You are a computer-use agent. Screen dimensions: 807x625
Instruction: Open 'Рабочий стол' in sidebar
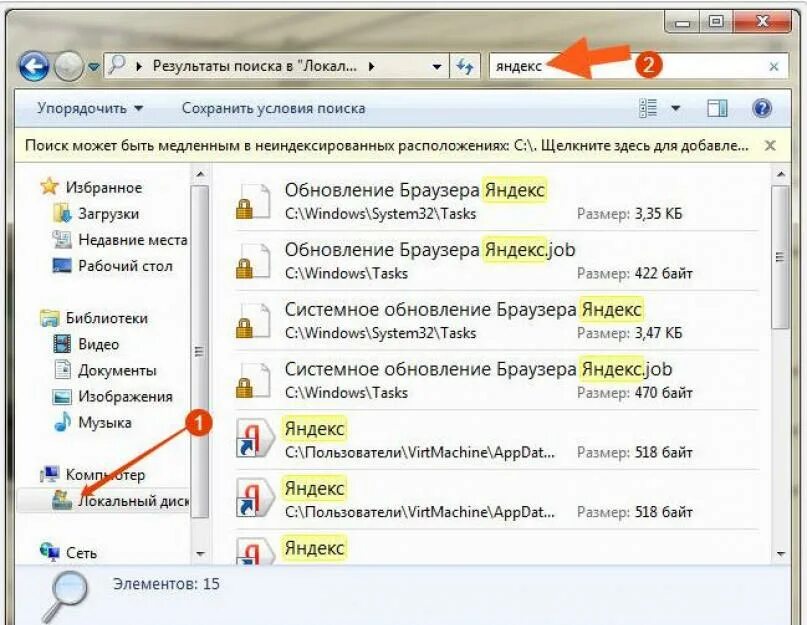point(125,266)
